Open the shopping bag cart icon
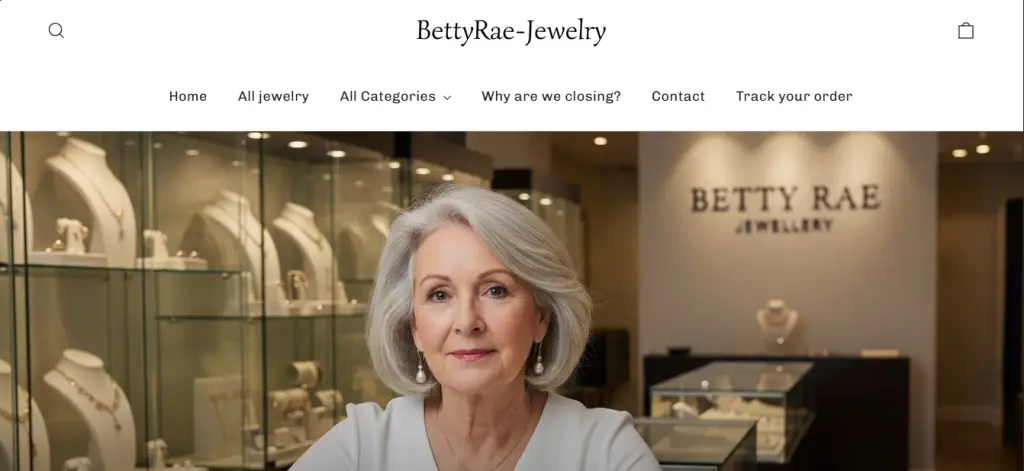Screen dimensions: 1024x471 click(965, 31)
